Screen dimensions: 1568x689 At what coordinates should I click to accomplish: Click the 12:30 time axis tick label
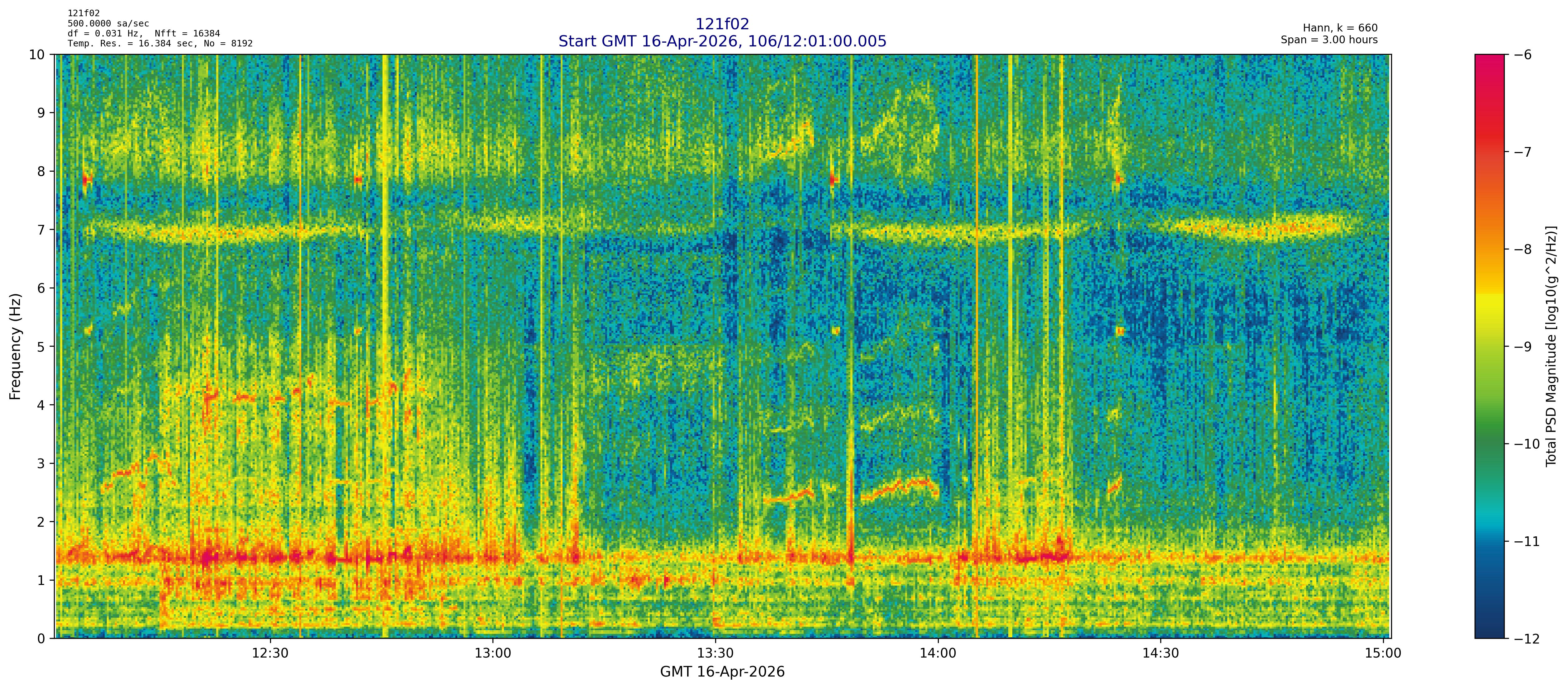click(x=270, y=654)
